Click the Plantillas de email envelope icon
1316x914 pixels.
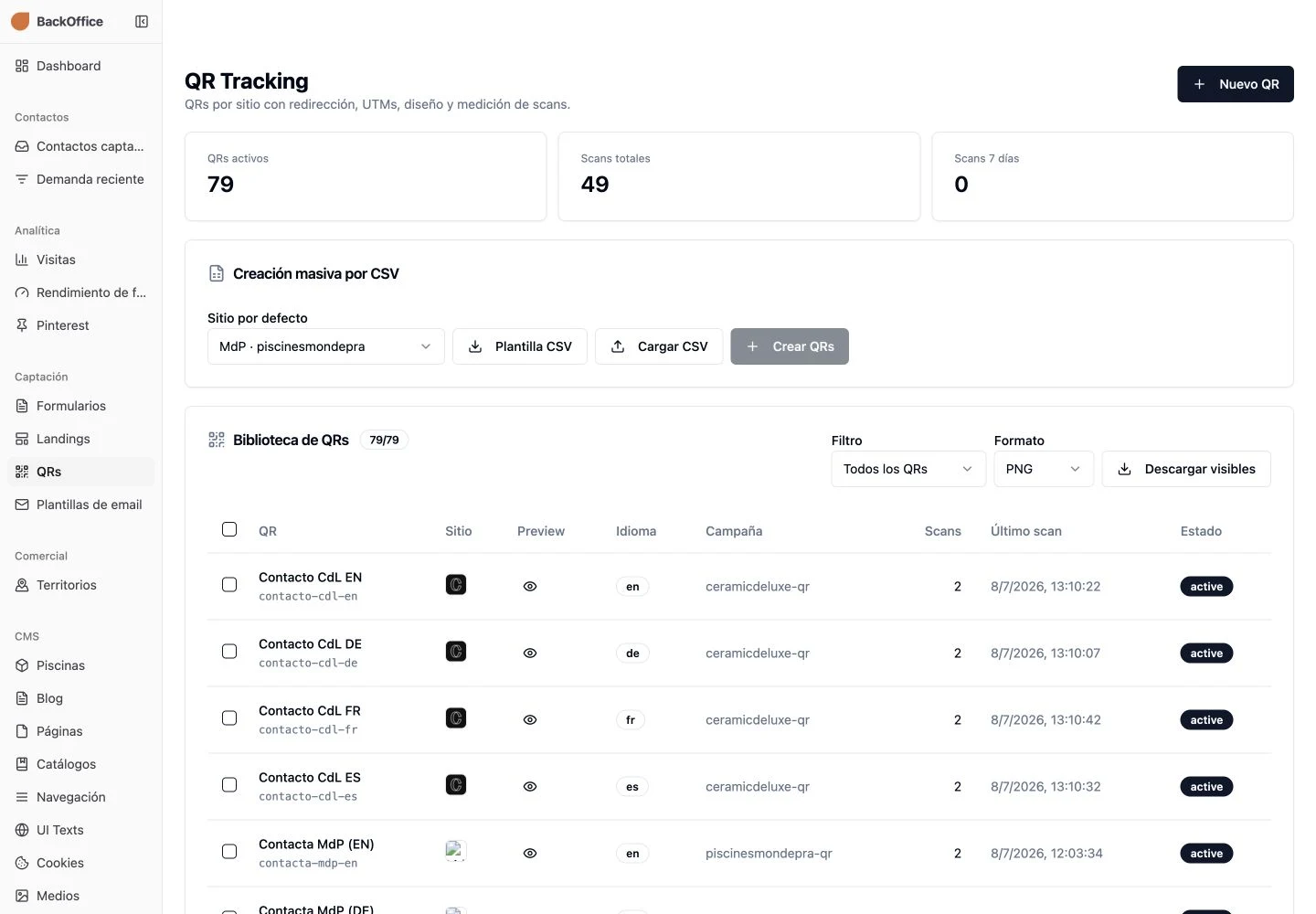(x=22, y=505)
